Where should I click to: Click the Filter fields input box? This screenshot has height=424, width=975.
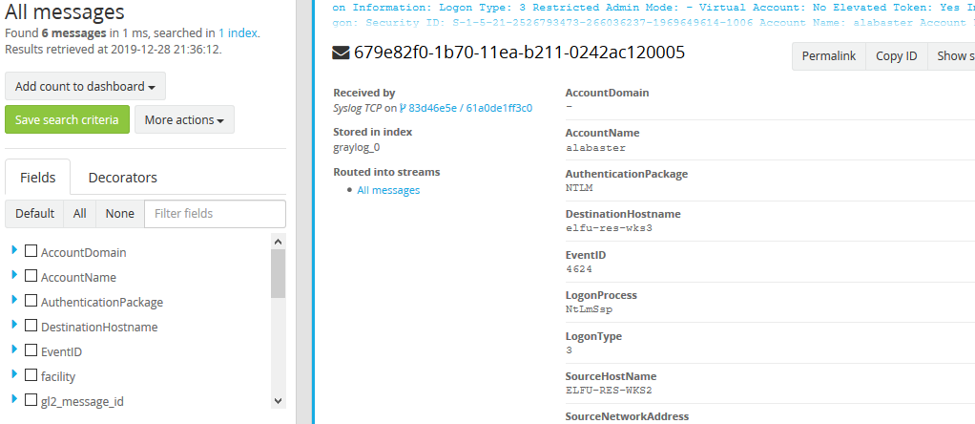(214, 213)
